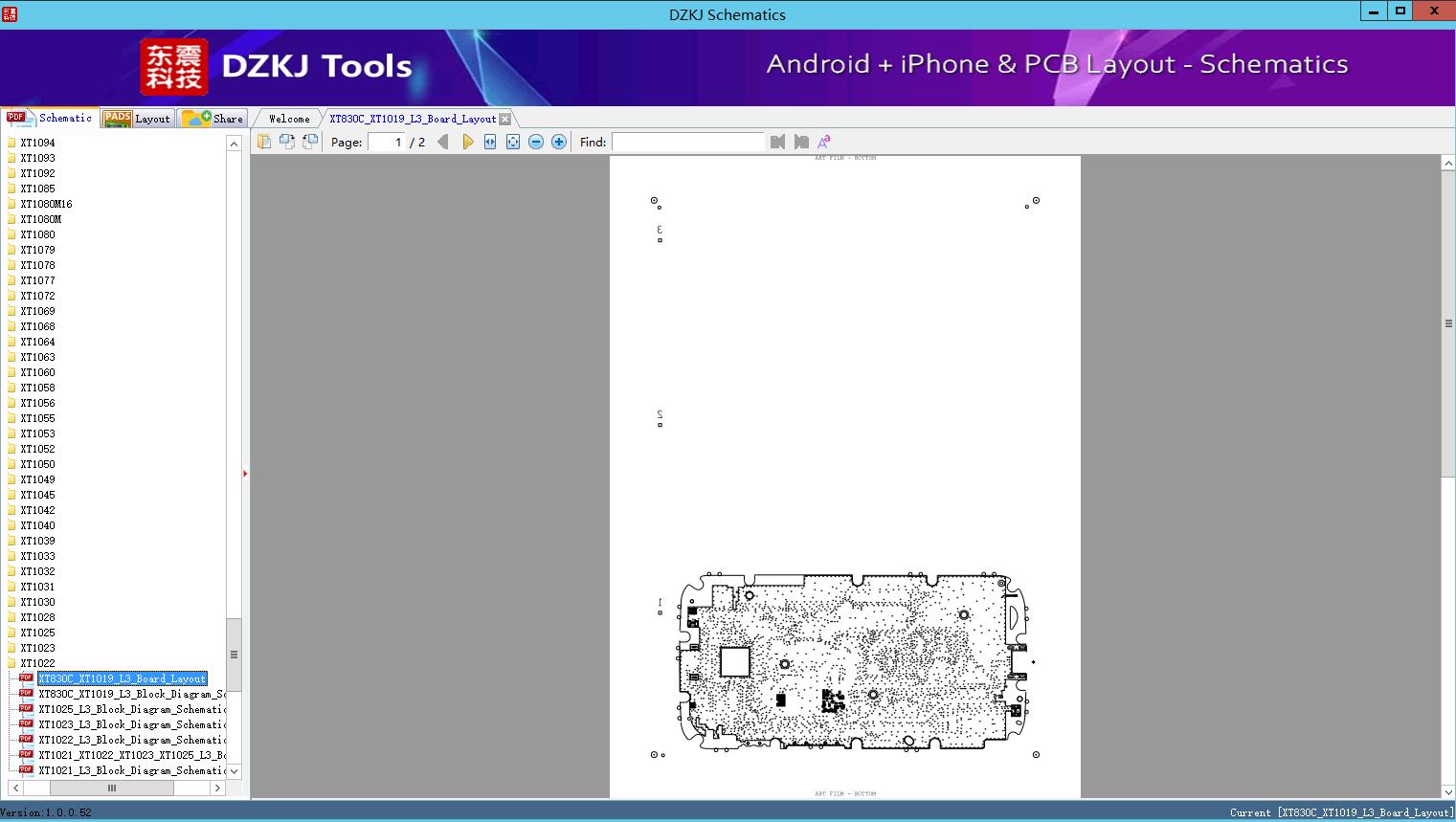
Task: Toggle the match case search option
Action: [x=823, y=142]
